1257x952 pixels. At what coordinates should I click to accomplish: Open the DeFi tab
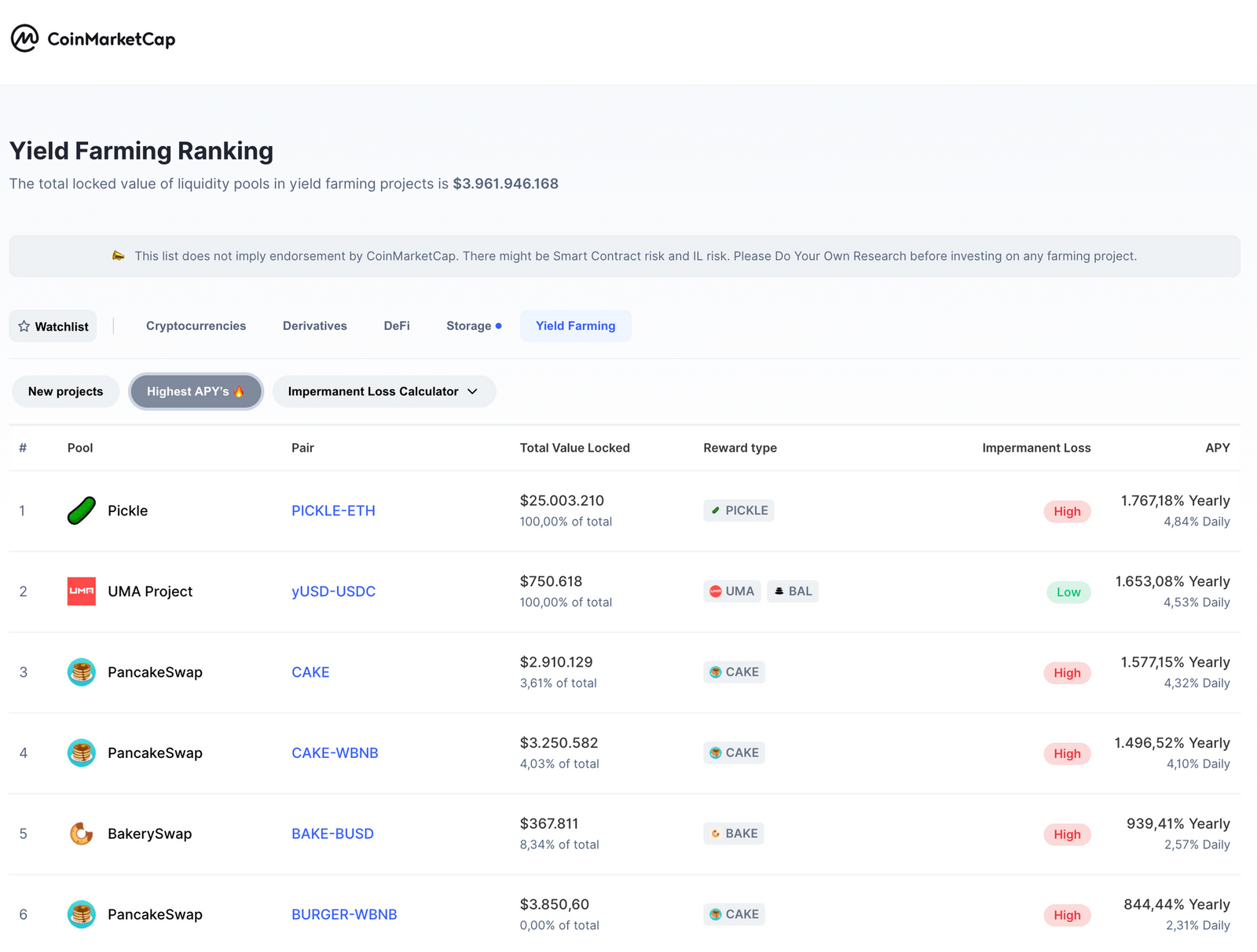(397, 326)
